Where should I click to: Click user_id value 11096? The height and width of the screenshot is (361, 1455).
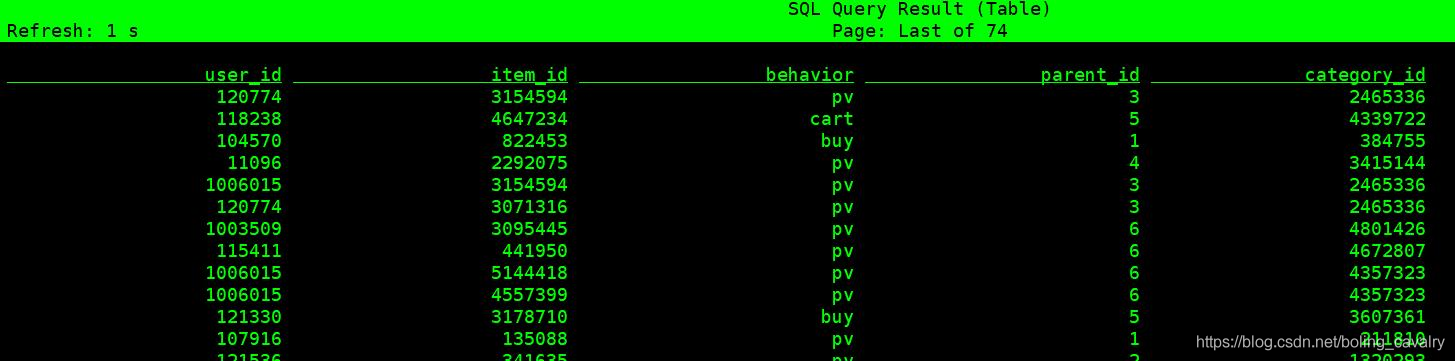pos(254,163)
